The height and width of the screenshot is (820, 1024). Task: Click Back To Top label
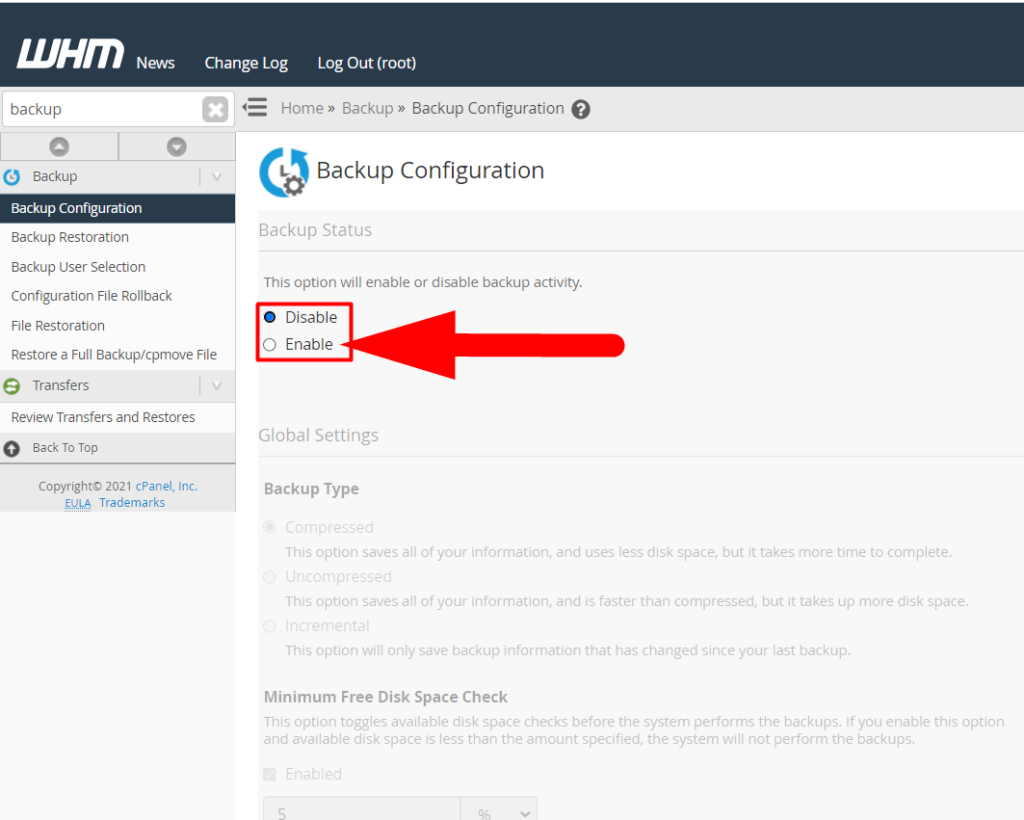tap(65, 448)
